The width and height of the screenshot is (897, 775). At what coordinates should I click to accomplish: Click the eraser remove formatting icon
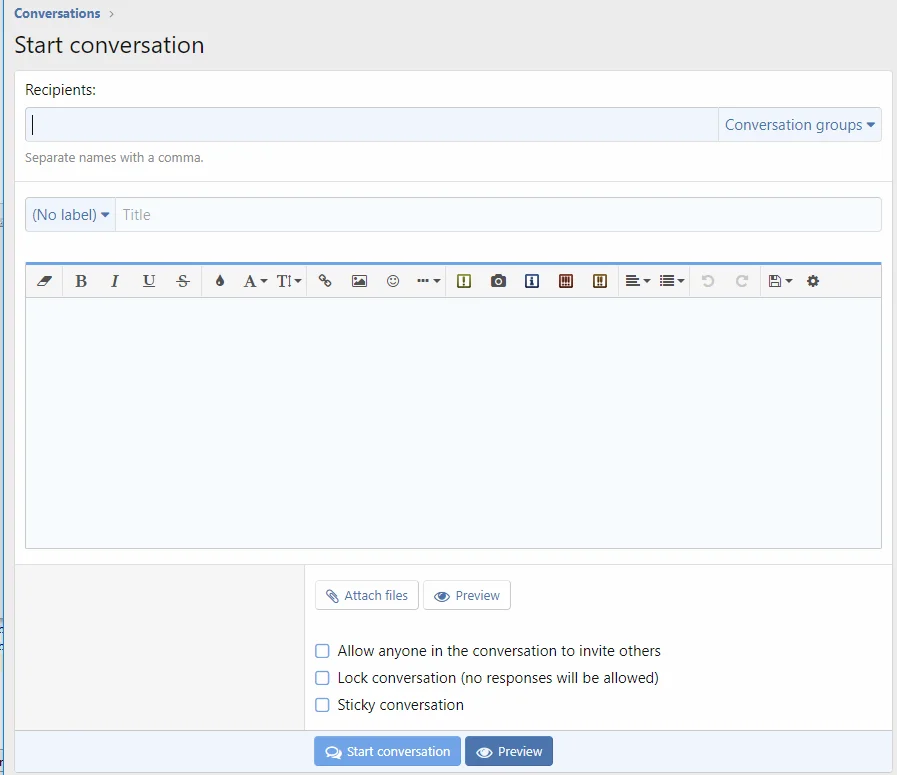point(43,281)
